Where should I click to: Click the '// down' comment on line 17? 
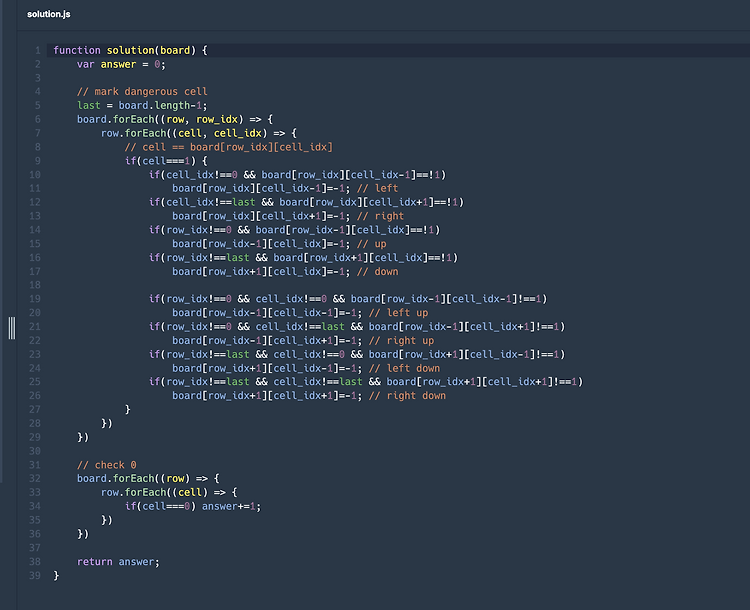(x=377, y=272)
